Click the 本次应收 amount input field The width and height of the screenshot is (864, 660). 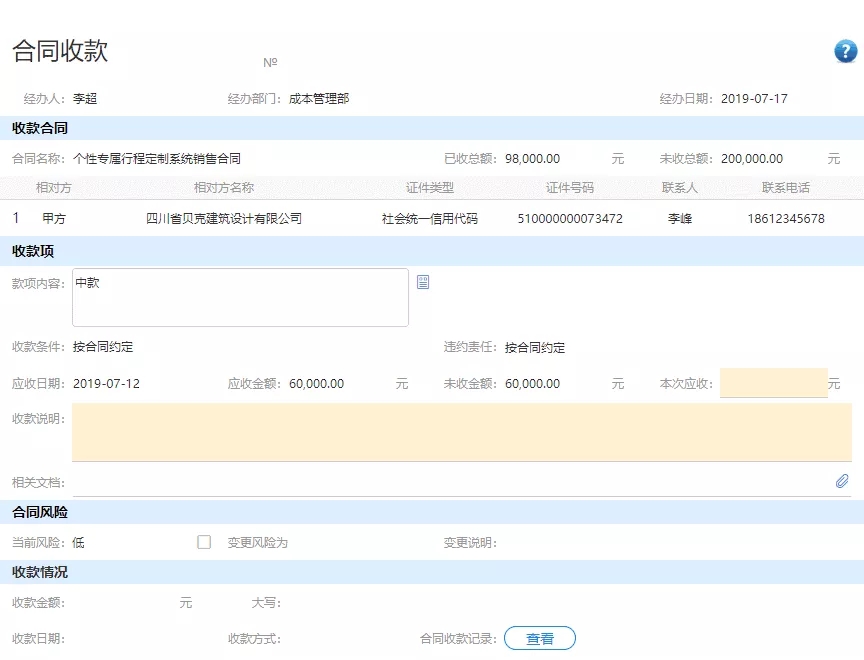click(773, 383)
